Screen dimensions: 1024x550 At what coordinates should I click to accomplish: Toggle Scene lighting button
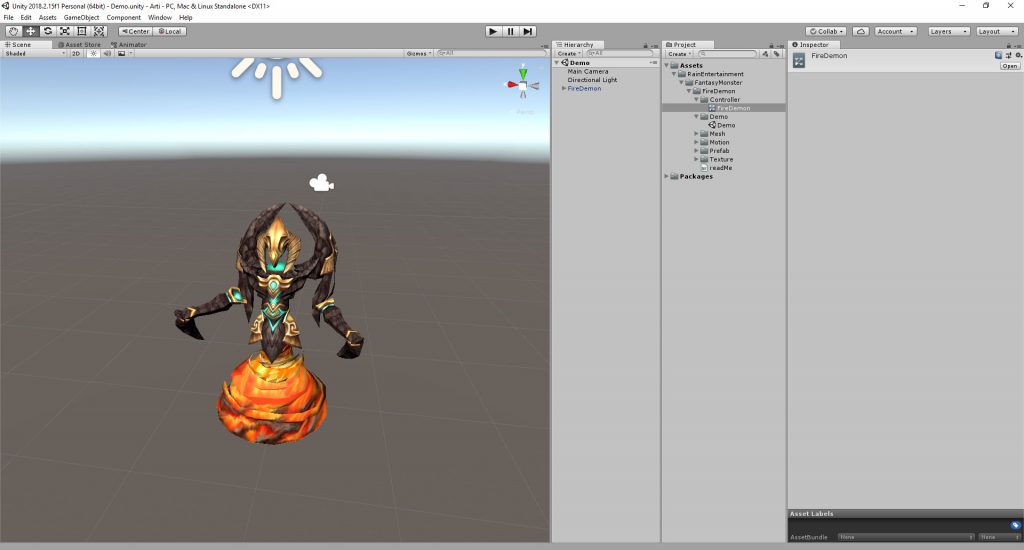[93, 54]
